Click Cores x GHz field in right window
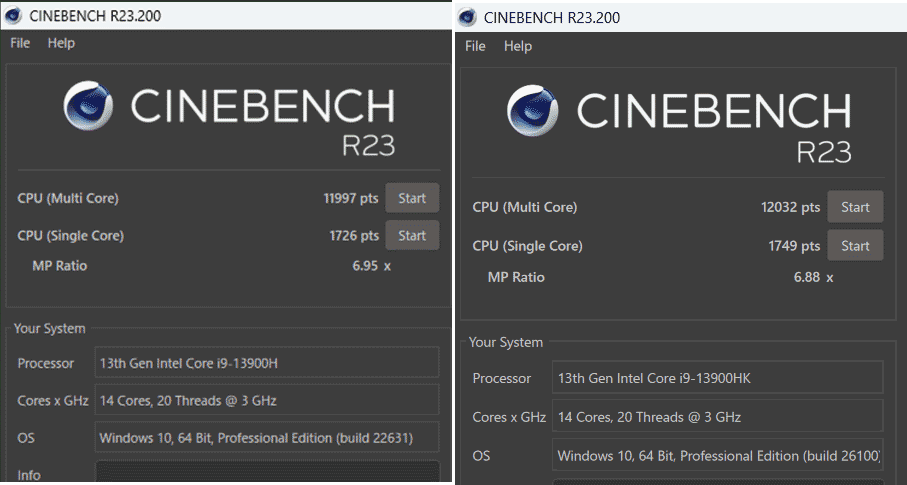The width and height of the screenshot is (907, 485). (x=717, y=417)
